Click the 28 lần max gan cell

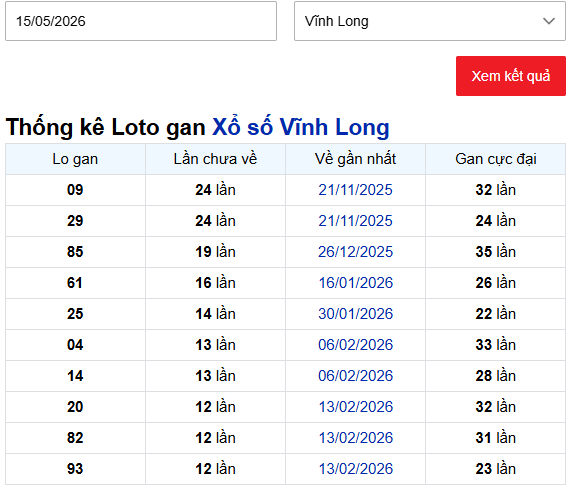coord(495,376)
